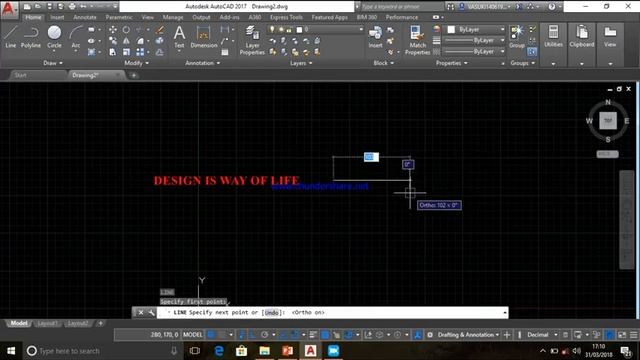Expand the Properties panel
This screenshot has width=640, height=360.
pyautogui.click(x=451, y=63)
